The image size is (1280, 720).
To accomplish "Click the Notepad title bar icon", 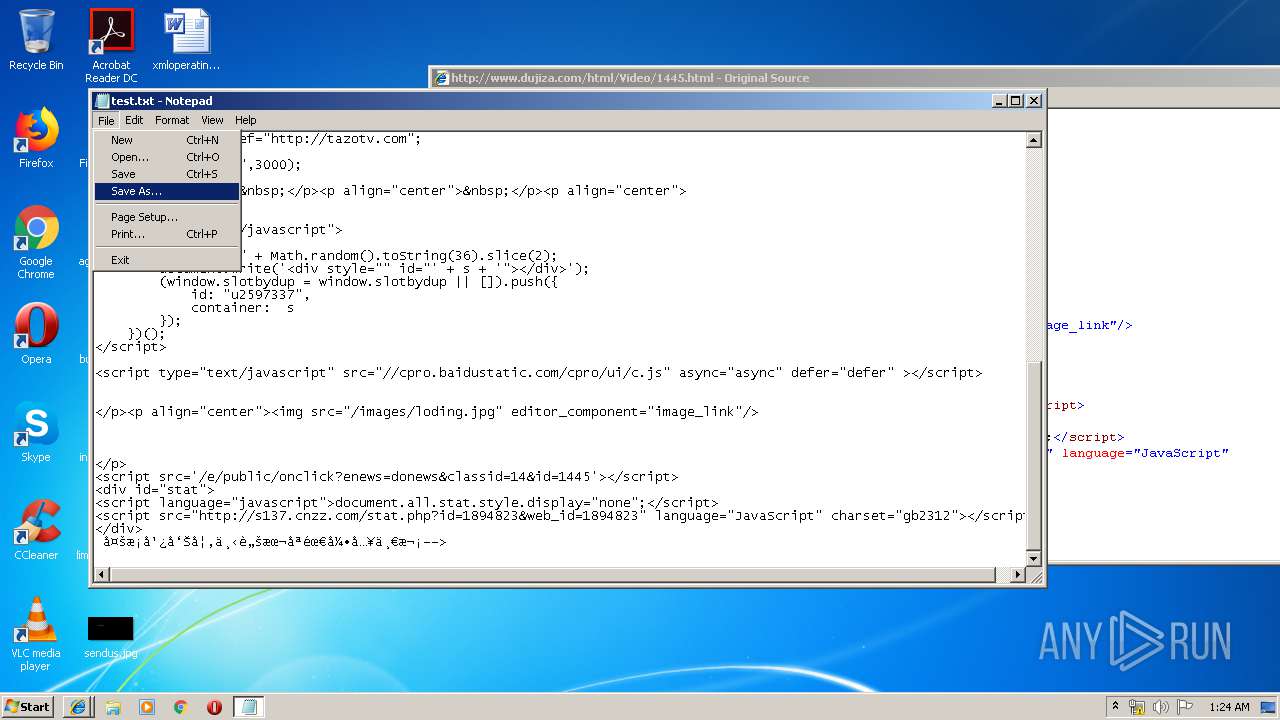I will 102,100.
